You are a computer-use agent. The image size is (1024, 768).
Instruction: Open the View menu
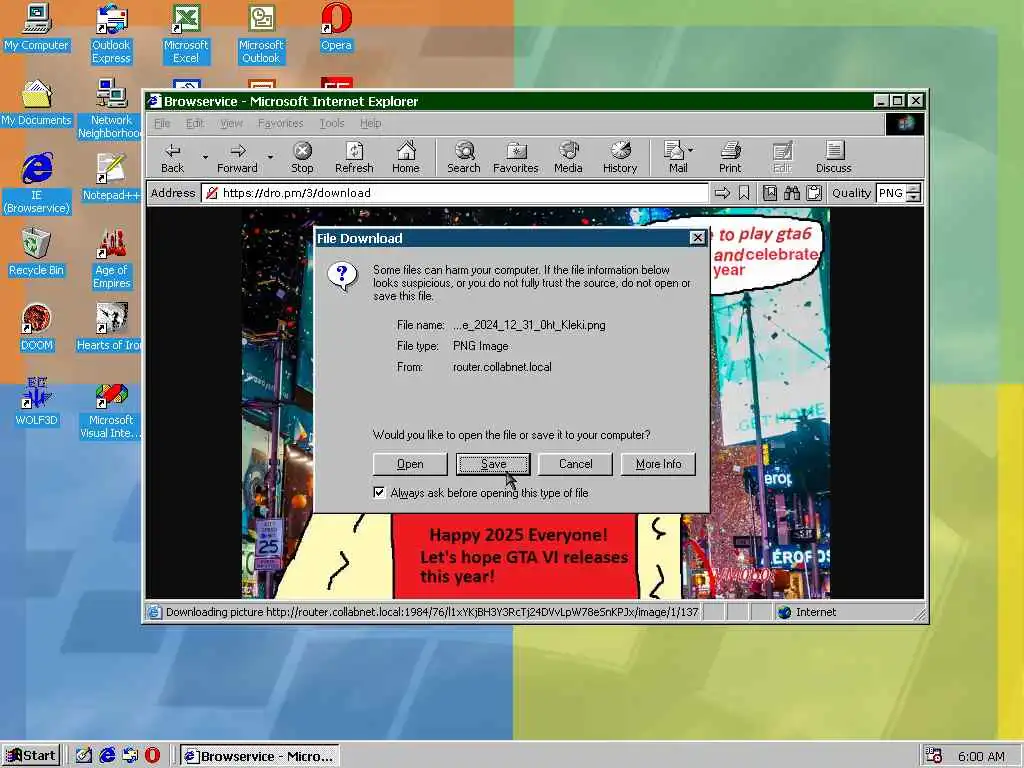tap(231, 123)
